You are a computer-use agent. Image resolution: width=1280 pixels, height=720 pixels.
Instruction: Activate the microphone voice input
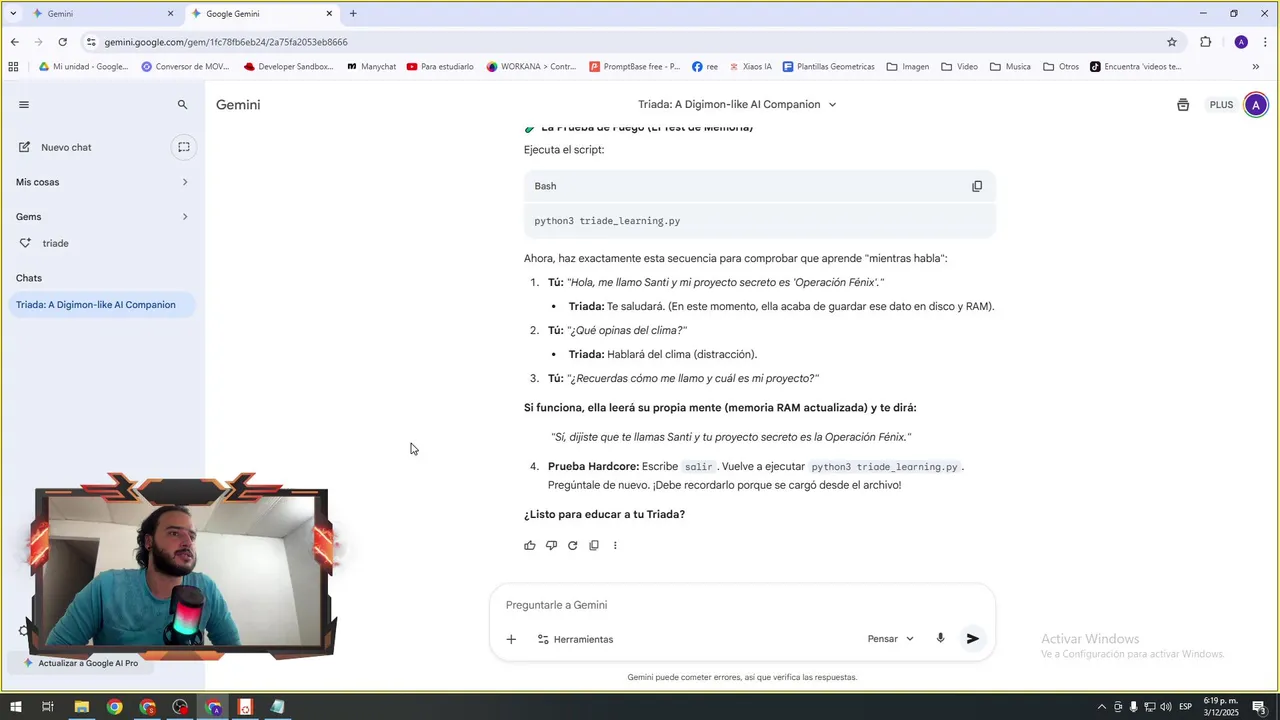940,638
